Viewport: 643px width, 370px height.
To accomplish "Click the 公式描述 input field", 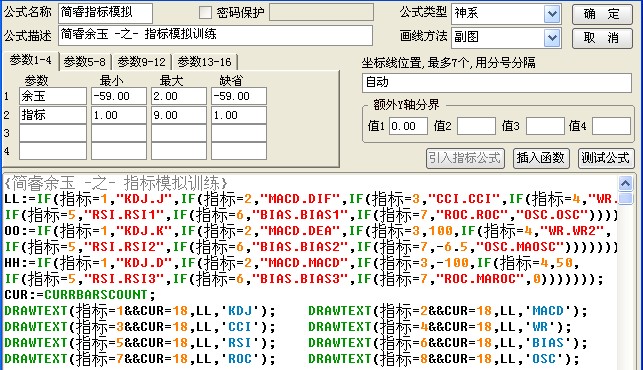I will [x=216, y=35].
